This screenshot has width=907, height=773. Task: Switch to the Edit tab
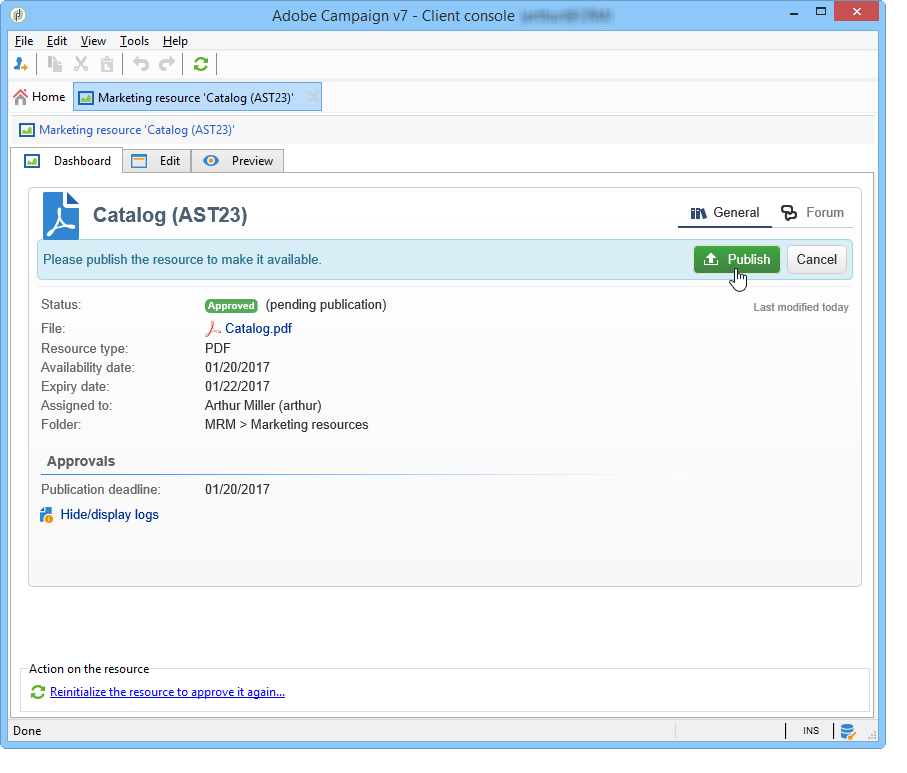tap(157, 161)
